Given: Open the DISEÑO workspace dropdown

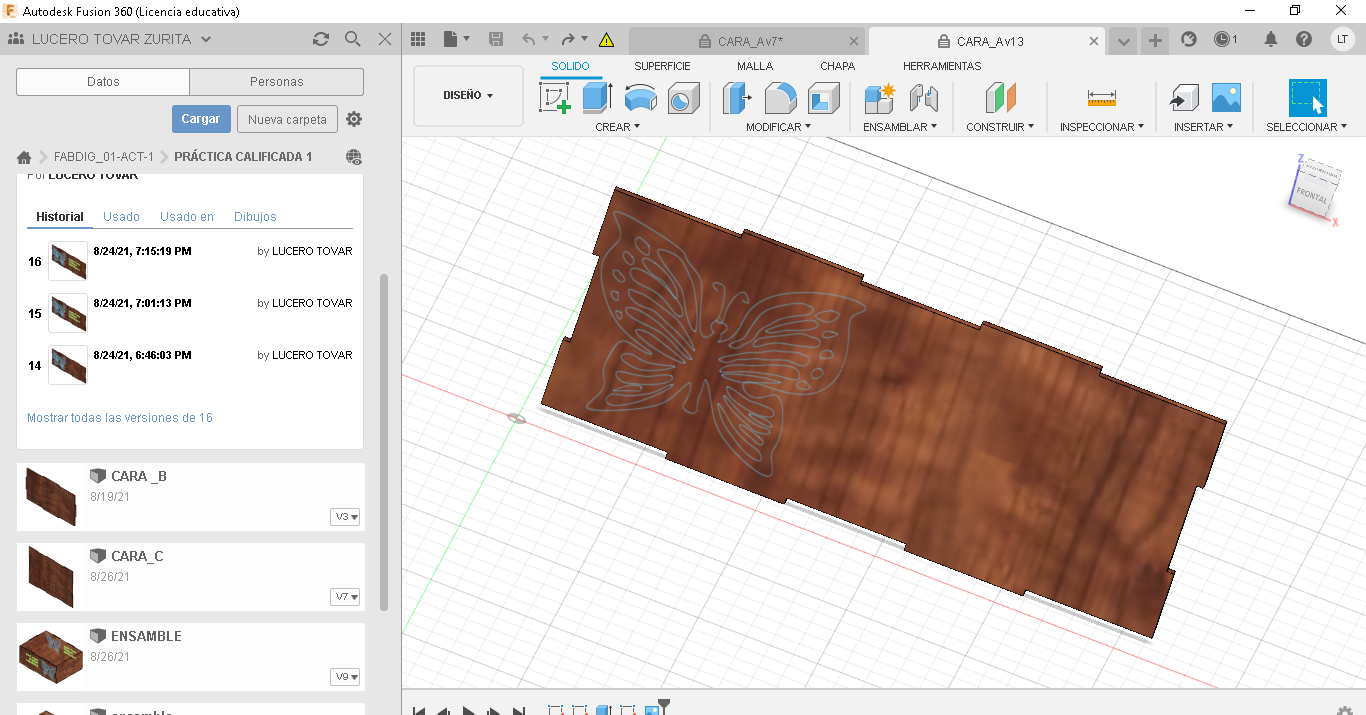Looking at the screenshot, I should click(x=468, y=96).
